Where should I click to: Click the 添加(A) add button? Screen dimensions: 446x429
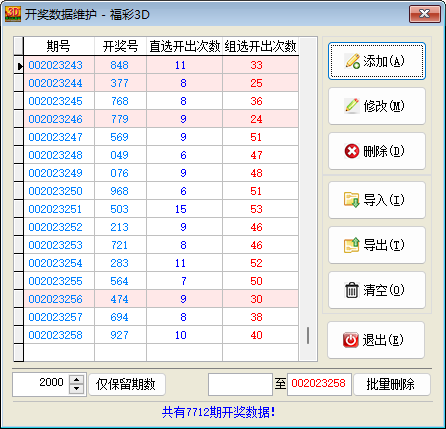click(377, 61)
